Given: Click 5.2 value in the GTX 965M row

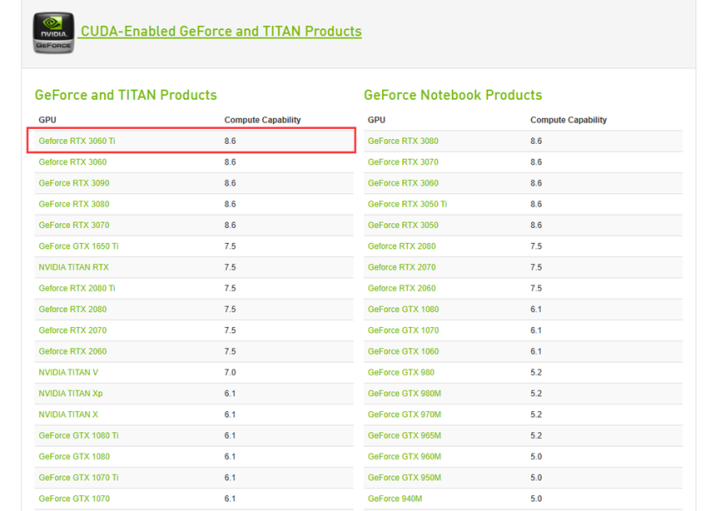Looking at the screenshot, I should click(x=536, y=436).
